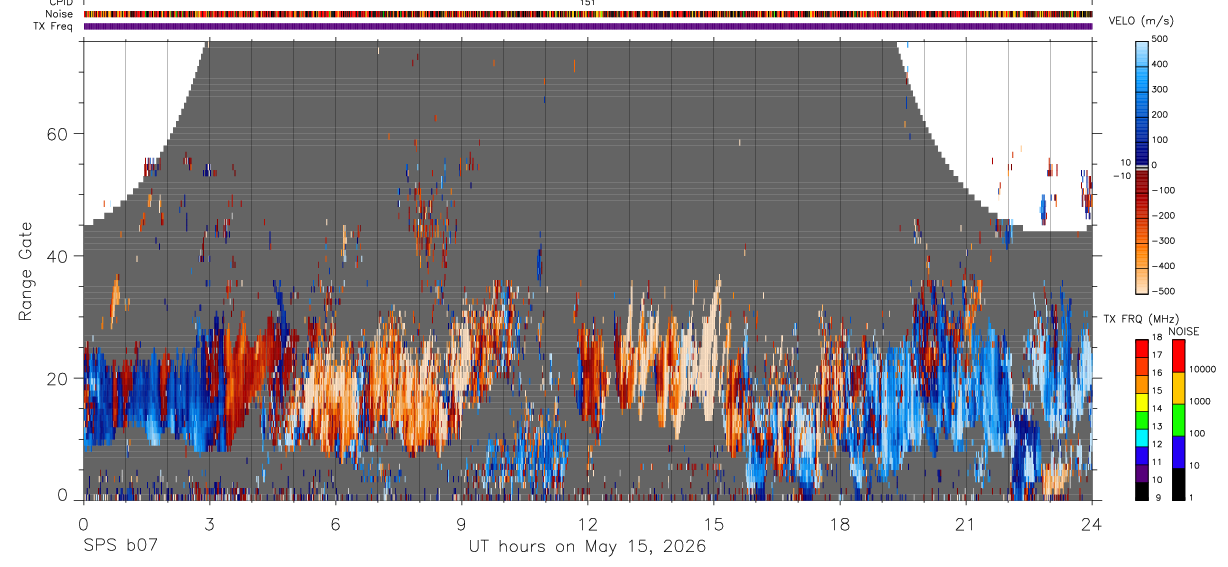Viewport: 1228px width, 567px height.
Task: Click the '−300' velocity scale label
Action: [1164, 241]
